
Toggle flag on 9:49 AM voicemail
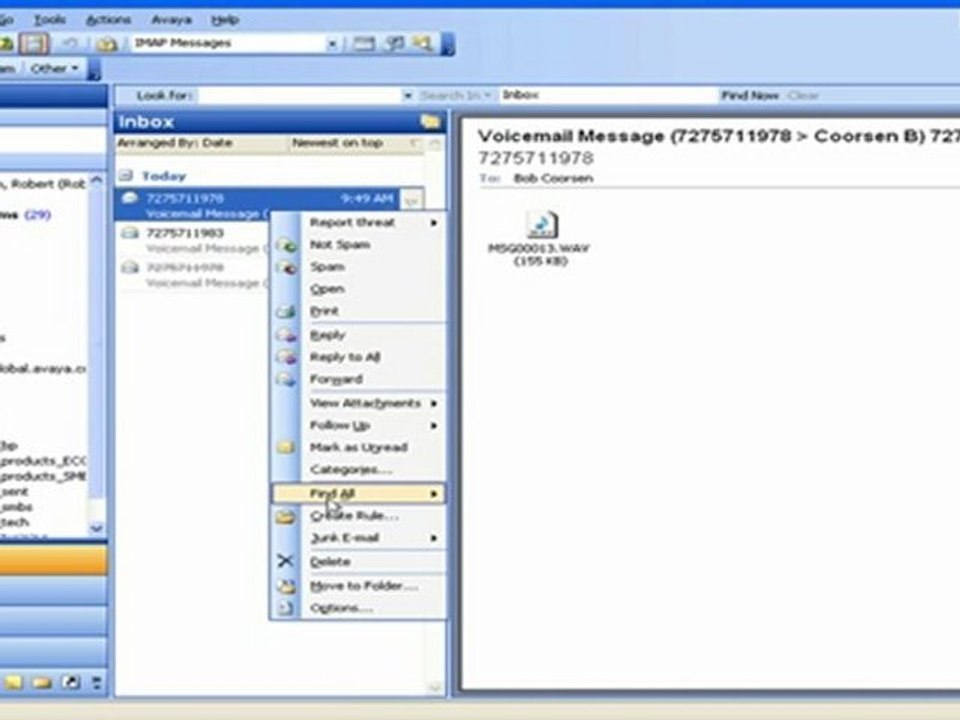pos(412,199)
